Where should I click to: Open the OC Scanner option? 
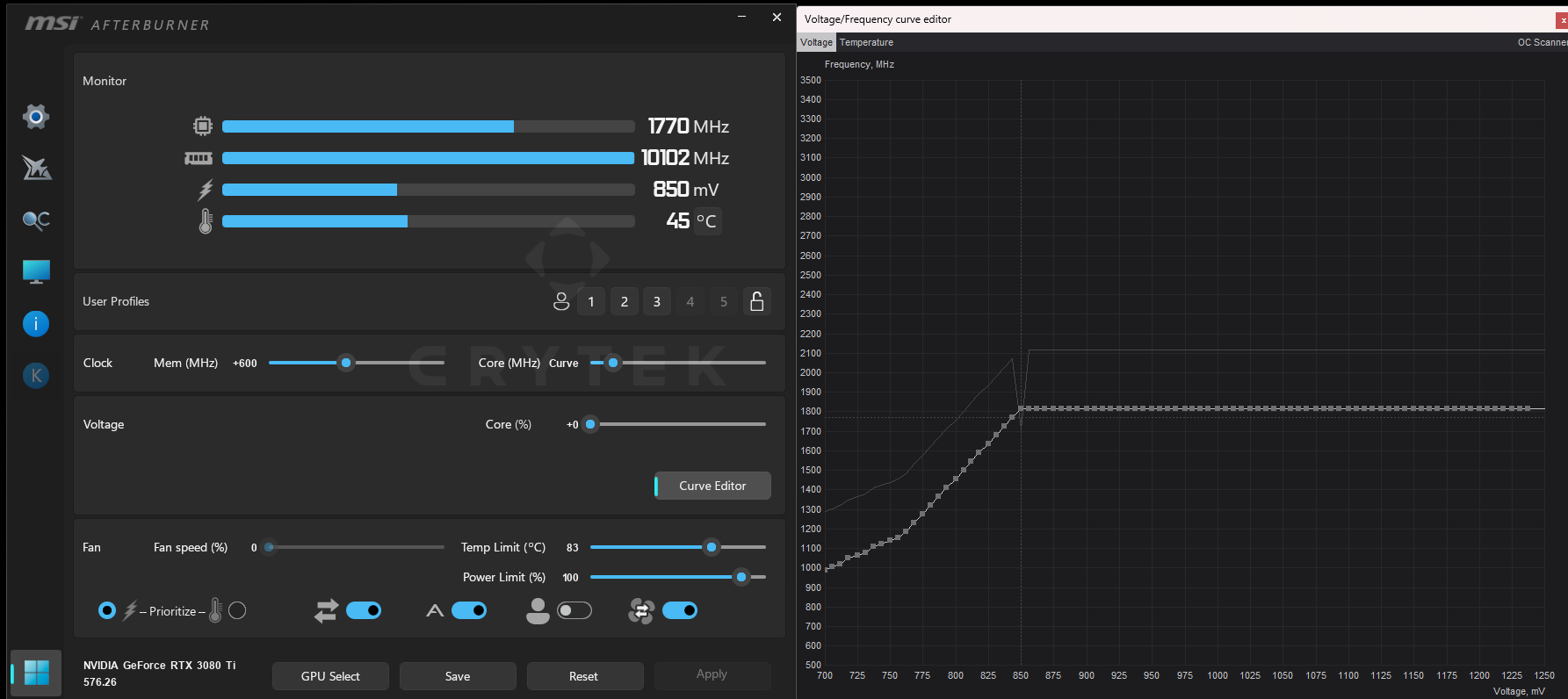(1542, 42)
